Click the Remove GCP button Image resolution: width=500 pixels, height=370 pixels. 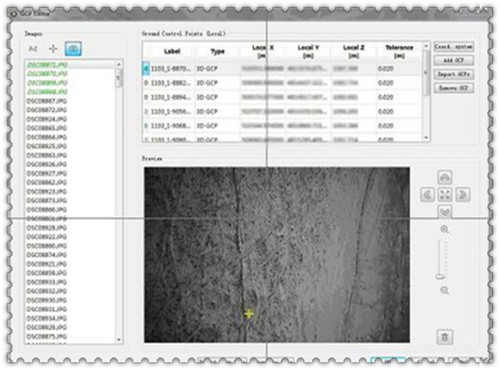click(454, 88)
